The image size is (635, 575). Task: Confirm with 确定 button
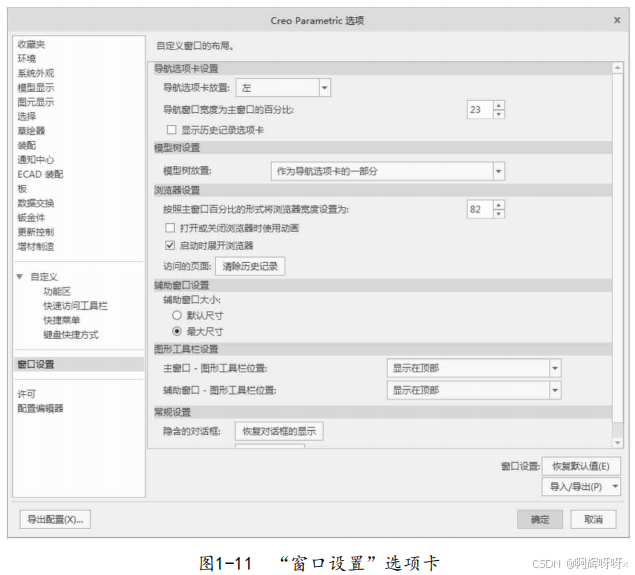(540, 520)
